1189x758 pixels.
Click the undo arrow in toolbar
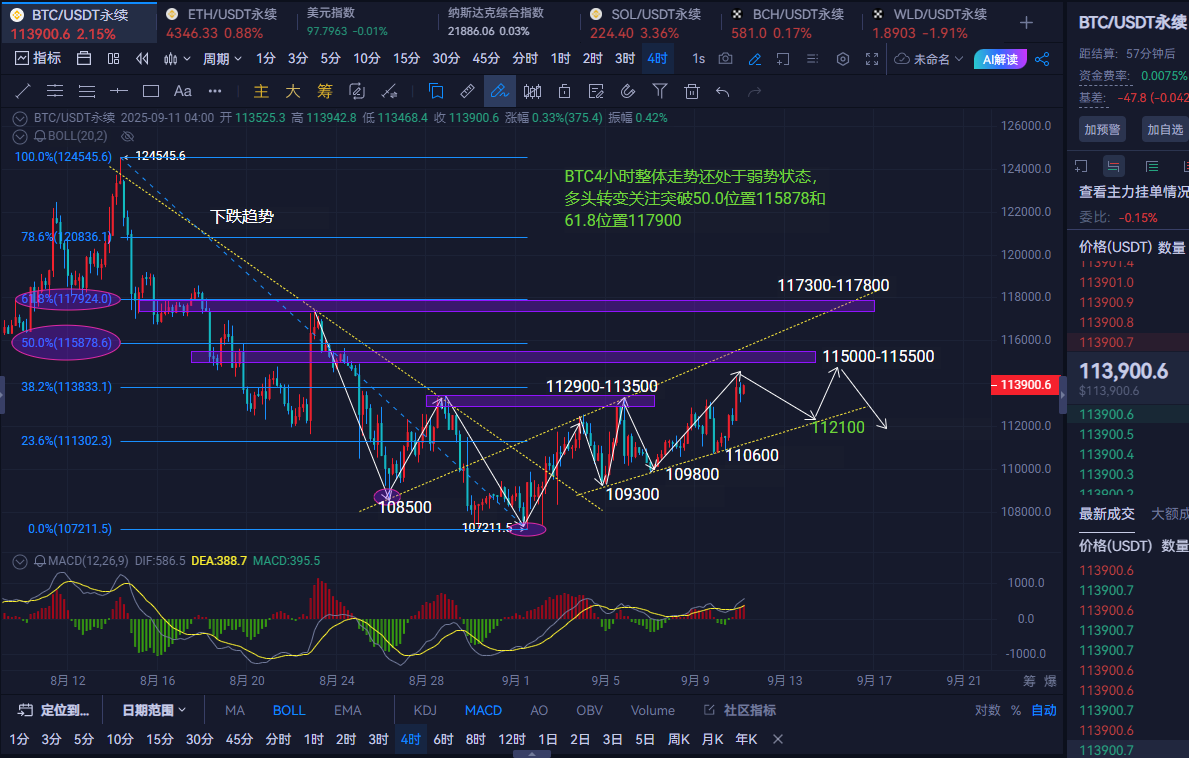[723, 92]
